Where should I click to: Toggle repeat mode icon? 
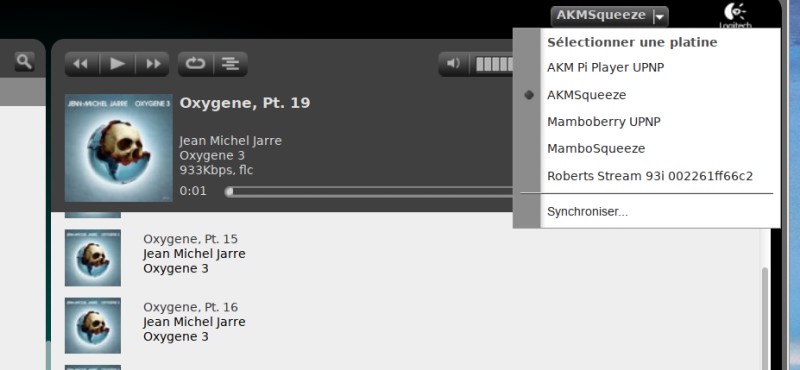pos(195,64)
